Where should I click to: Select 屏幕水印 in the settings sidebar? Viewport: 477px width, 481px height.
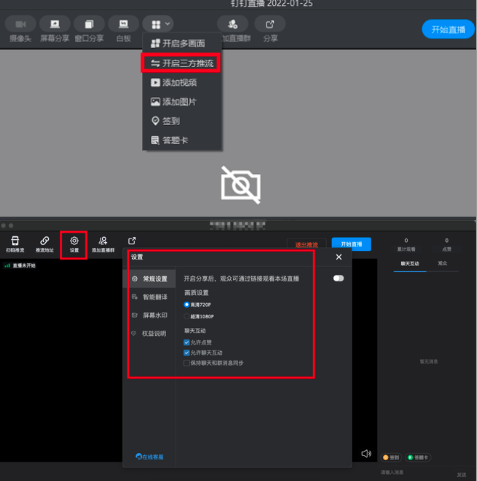point(149,315)
